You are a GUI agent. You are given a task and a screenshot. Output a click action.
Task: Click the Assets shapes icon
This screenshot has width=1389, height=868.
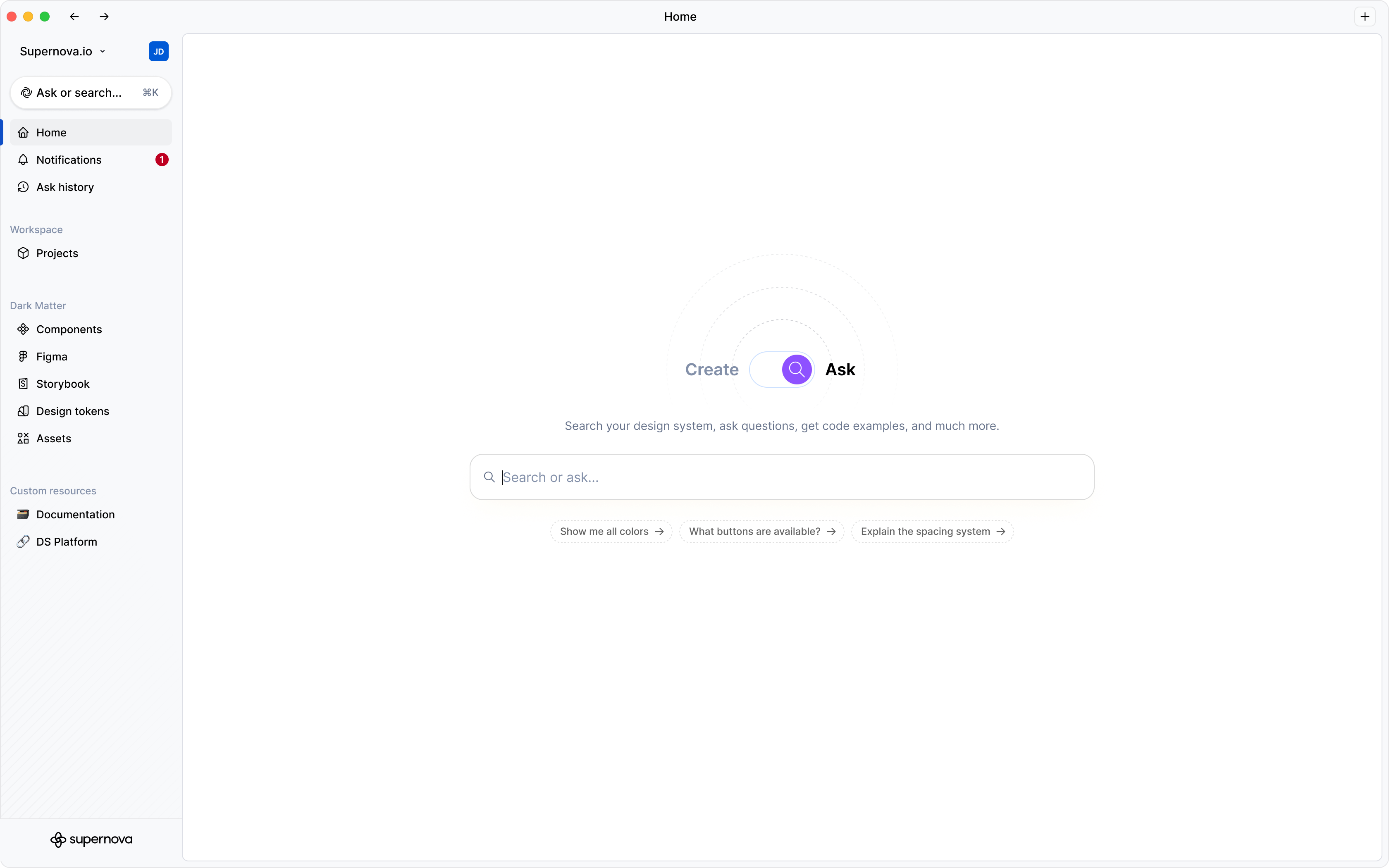pos(23,438)
